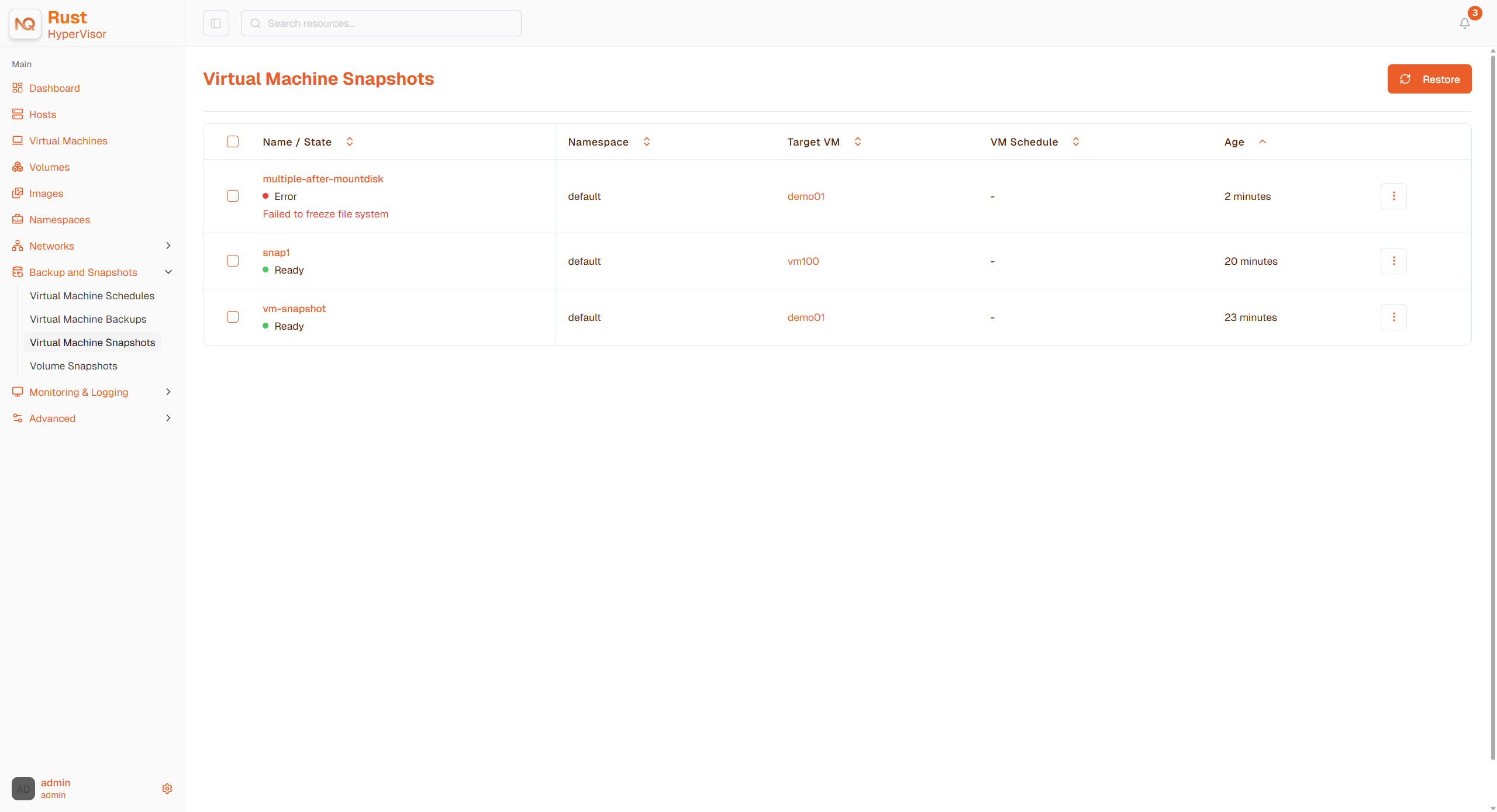The width and height of the screenshot is (1497, 812).
Task: Go to Hosts page
Action: click(x=43, y=115)
